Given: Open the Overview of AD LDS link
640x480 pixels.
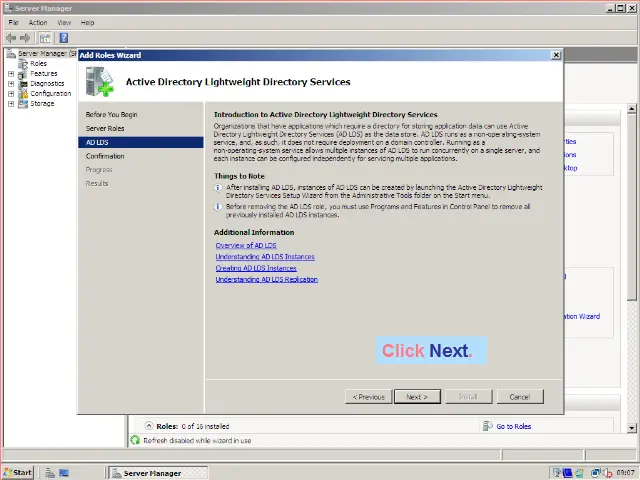Looking at the screenshot, I should pyautogui.click(x=246, y=245).
